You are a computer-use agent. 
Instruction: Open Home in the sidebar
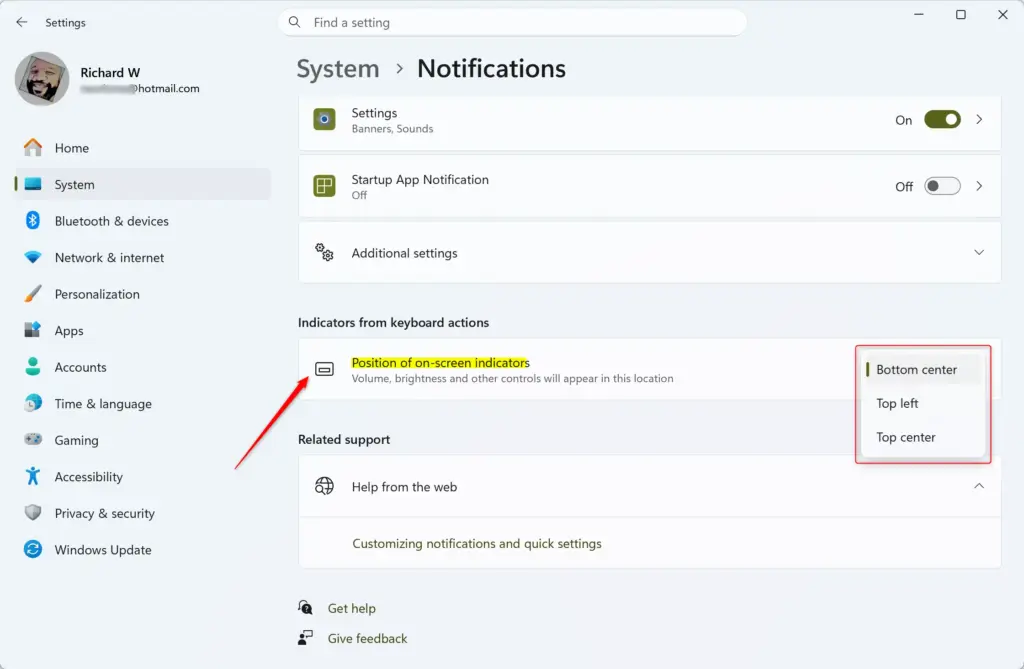(143, 148)
